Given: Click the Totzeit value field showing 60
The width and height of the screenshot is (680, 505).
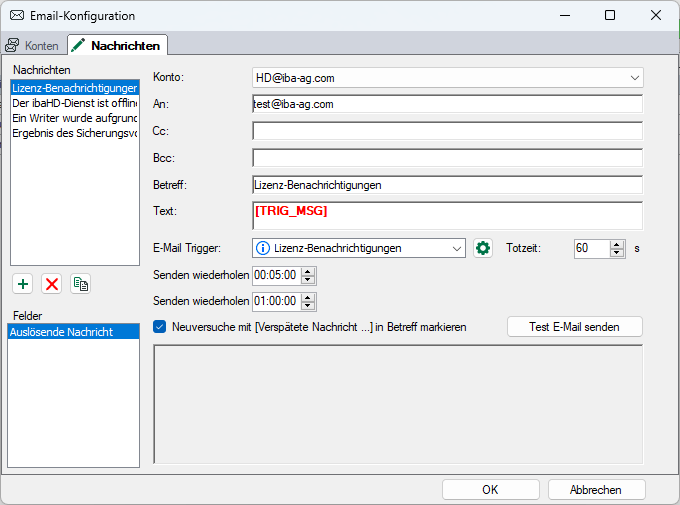Looking at the screenshot, I should pyautogui.click(x=592, y=249).
